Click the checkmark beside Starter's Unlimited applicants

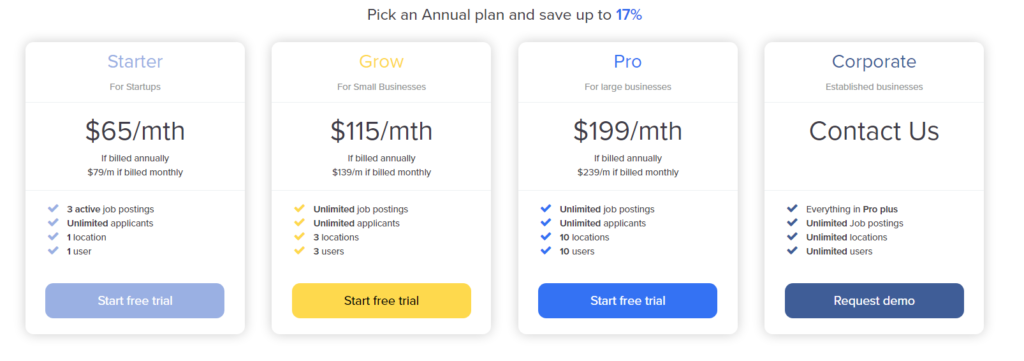click(x=54, y=223)
